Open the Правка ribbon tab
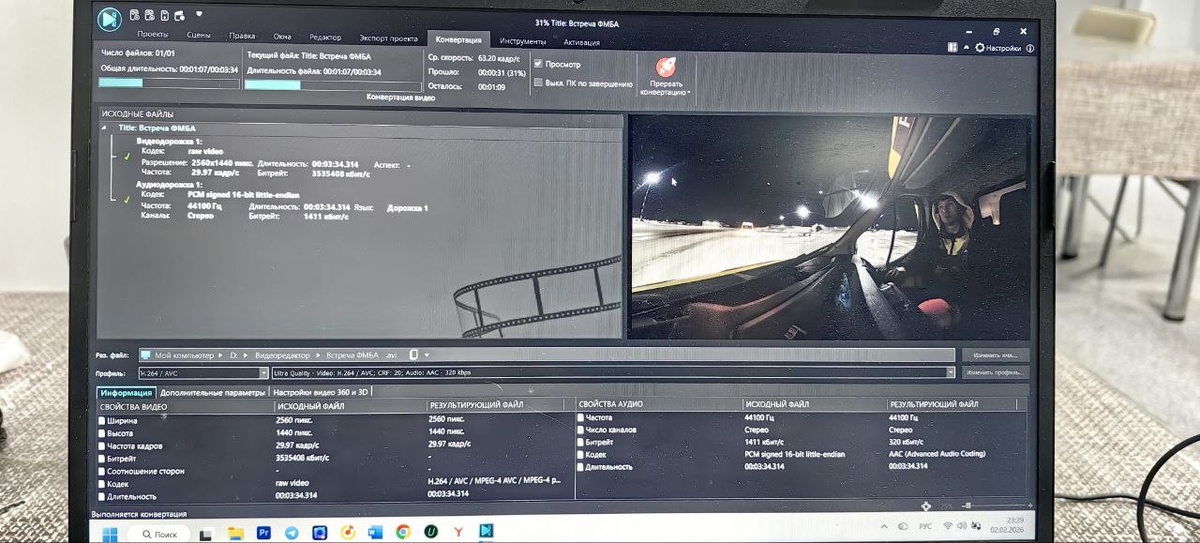Image resolution: width=1200 pixels, height=543 pixels. pos(242,37)
